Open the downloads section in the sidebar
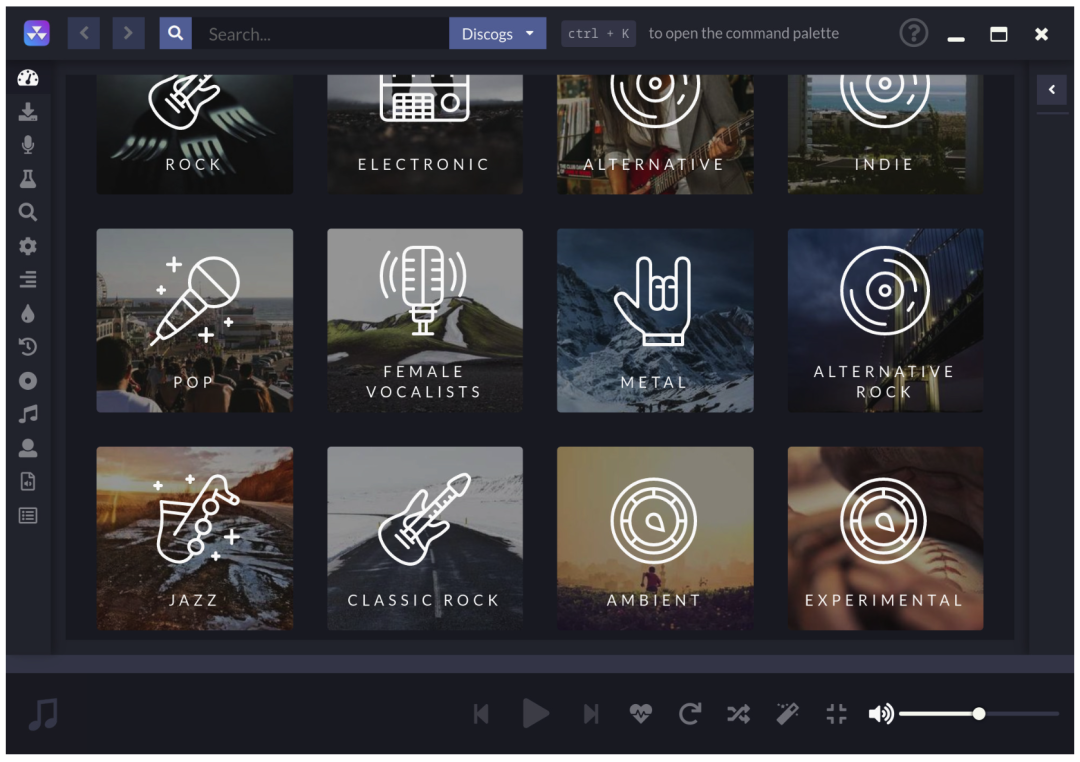Screen dimensions: 1080x762 tap(28, 112)
